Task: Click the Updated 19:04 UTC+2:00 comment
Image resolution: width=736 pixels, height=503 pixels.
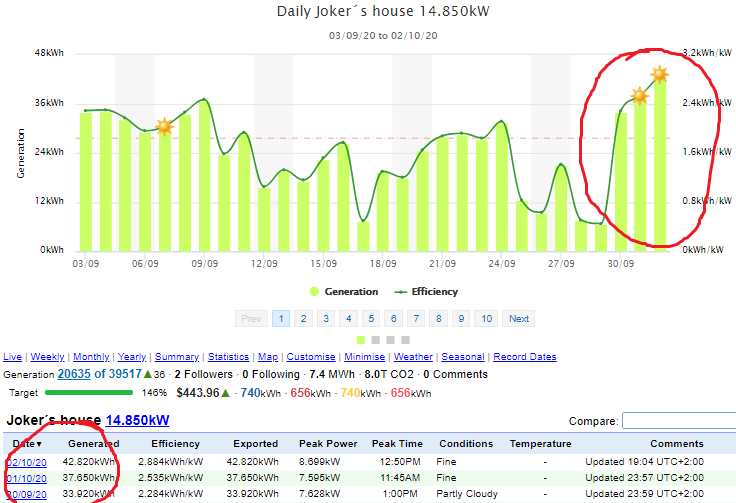Action: pyautogui.click(x=644, y=462)
